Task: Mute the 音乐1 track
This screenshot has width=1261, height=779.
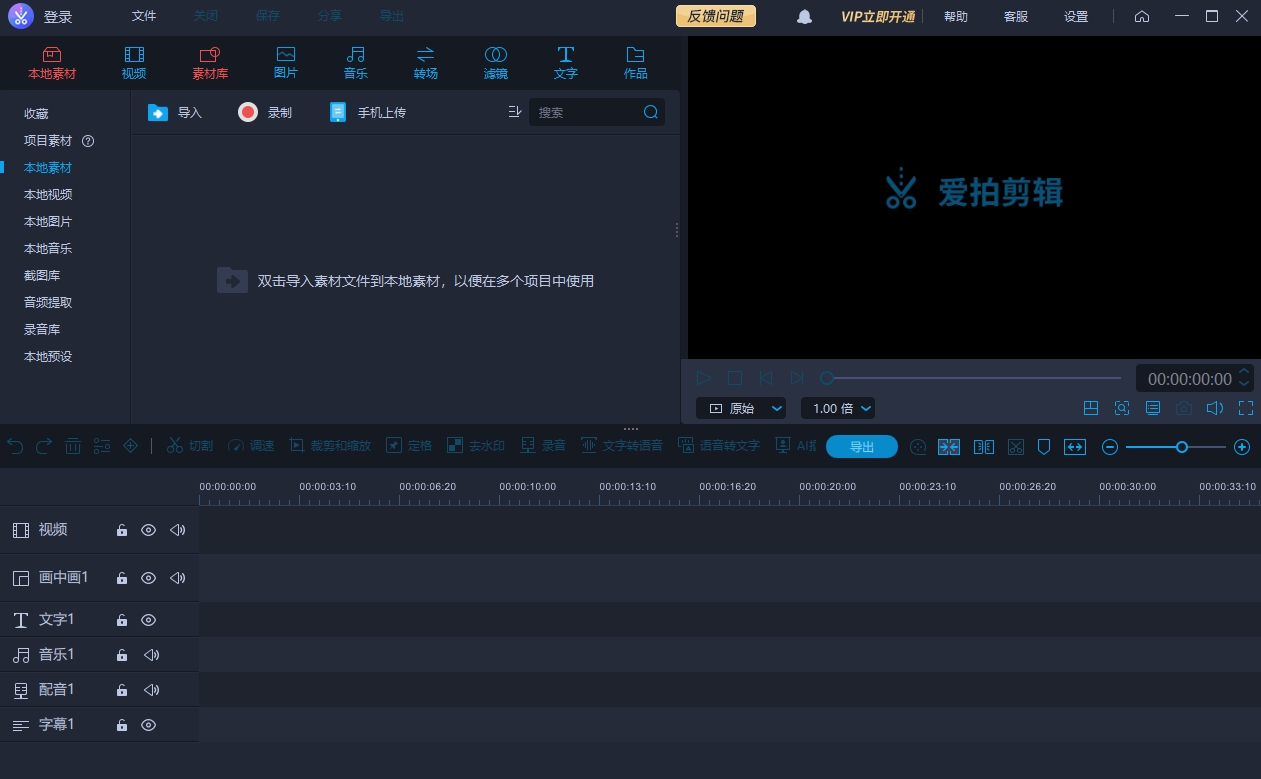Action: point(151,655)
